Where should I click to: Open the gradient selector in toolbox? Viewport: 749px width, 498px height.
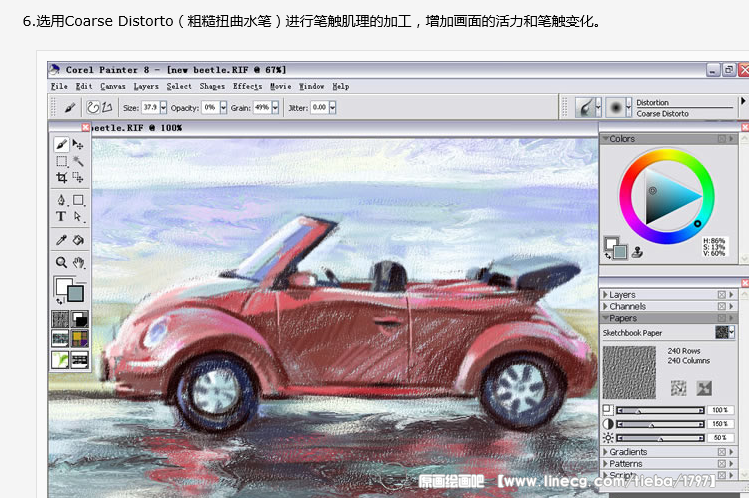pos(79,319)
